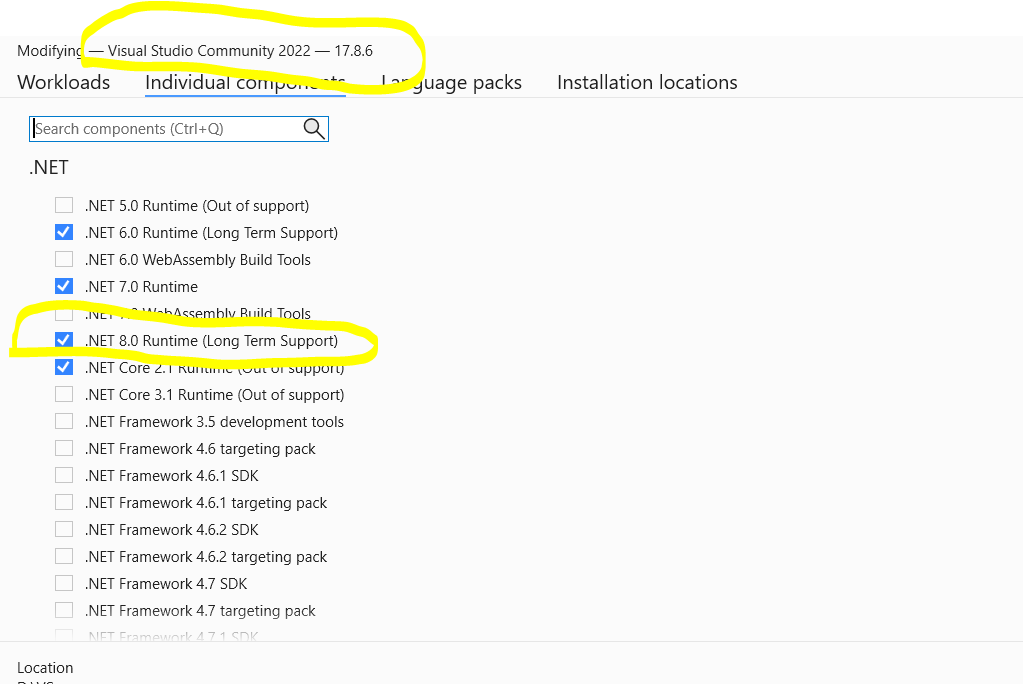Image resolution: width=1023 pixels, height=684 pixels.
Task: Select the .NET Framework 4.6 targeting pack
Action: click(x=64, y=448)
